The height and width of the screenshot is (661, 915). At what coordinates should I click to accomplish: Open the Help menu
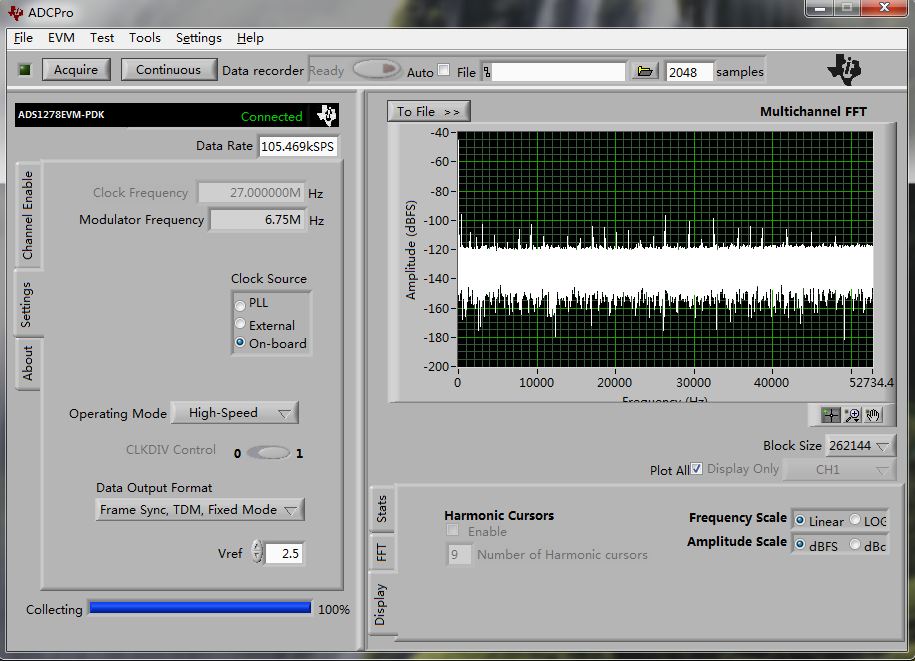pos(250,38)
